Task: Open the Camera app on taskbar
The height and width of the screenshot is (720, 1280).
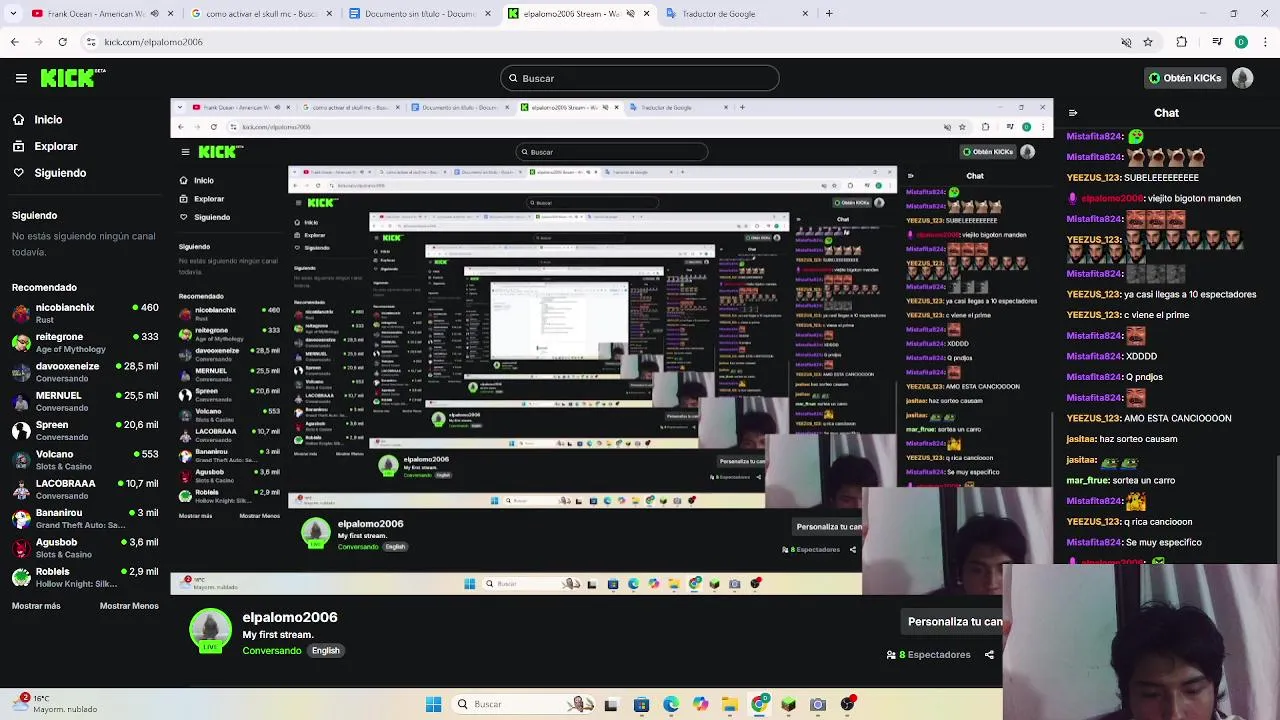Action: (818, 704)
